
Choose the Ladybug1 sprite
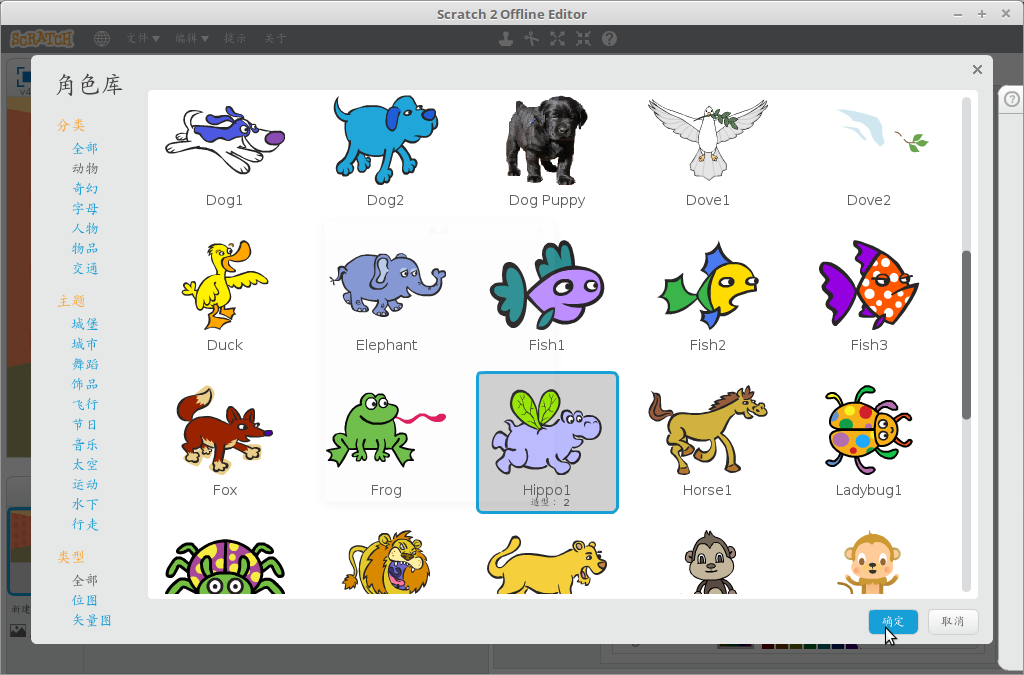tap(869, 442)
